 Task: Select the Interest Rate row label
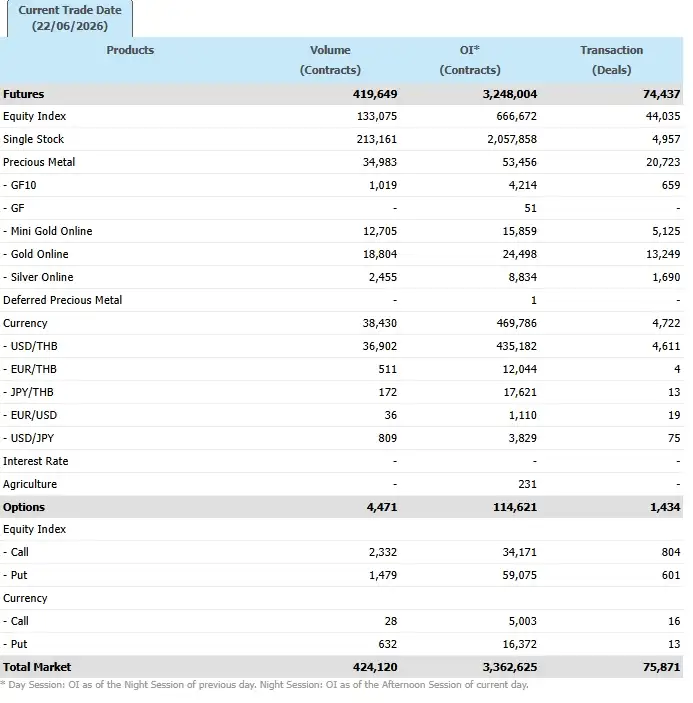pyautogui.click(x=35, y=461)
